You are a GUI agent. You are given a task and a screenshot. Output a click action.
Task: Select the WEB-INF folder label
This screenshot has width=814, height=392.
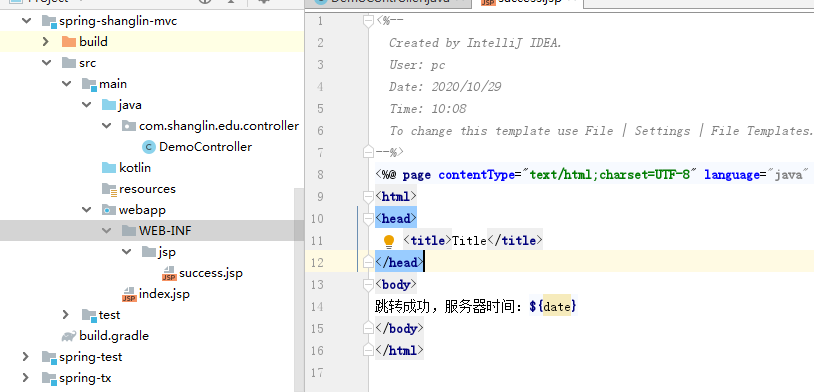pos(165,231)
